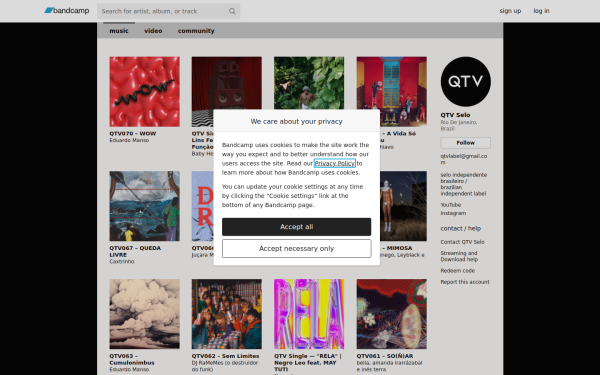Focus the artist, album, or track search field

pos(168,11)
